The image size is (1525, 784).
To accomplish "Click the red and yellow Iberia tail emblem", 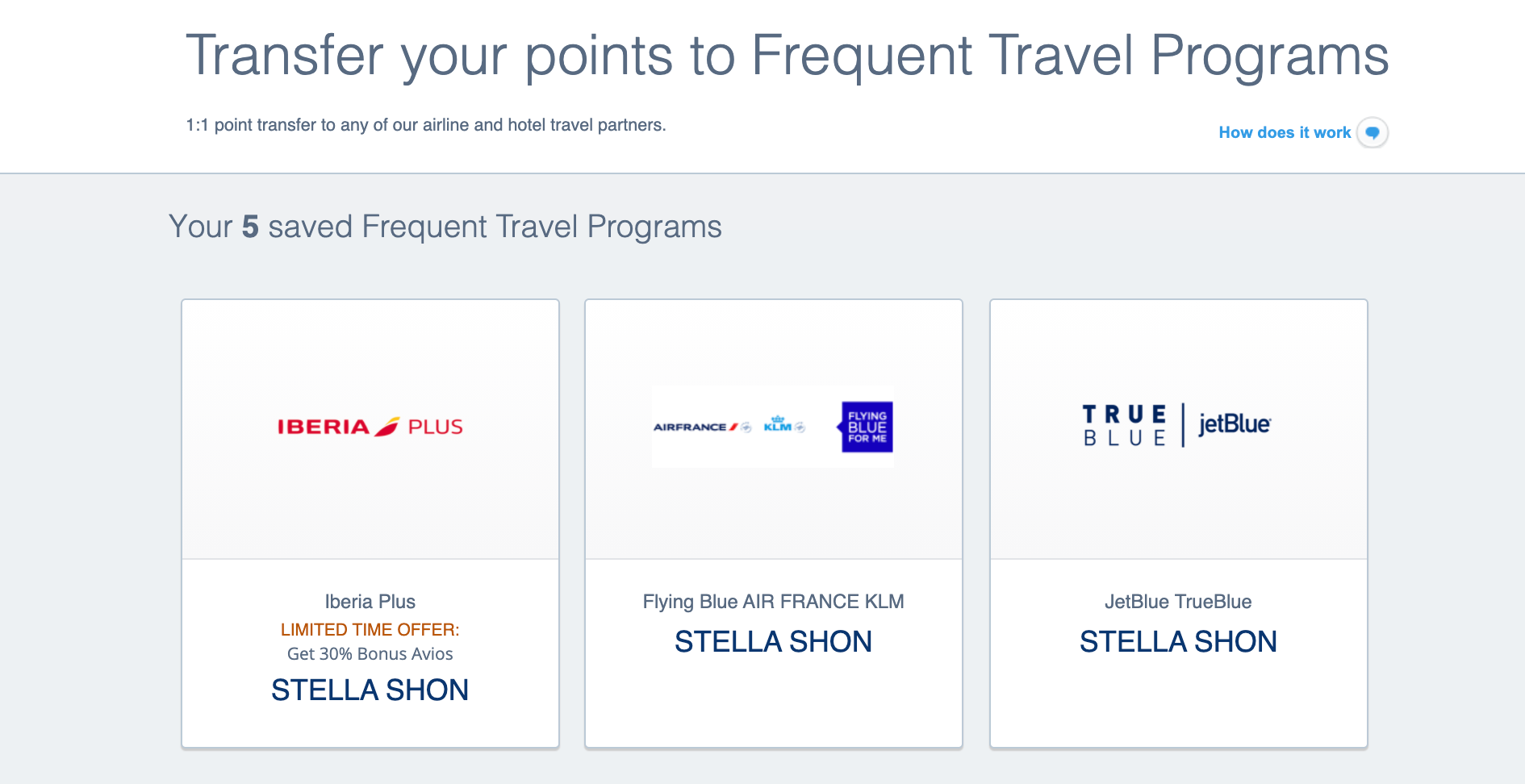I will (x=387, y=426).
